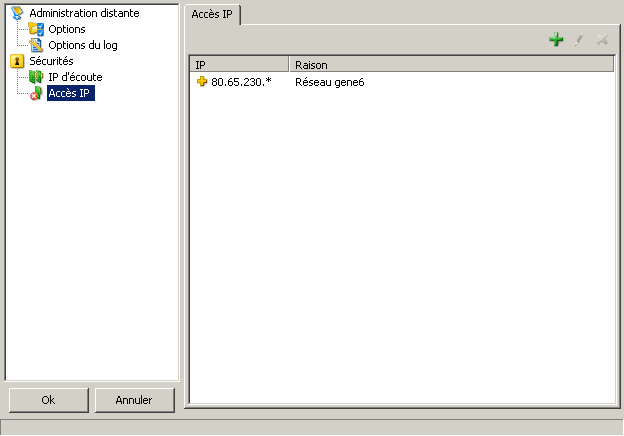
Task: Open IP d'écoute settings node
Action: [75, 77]
